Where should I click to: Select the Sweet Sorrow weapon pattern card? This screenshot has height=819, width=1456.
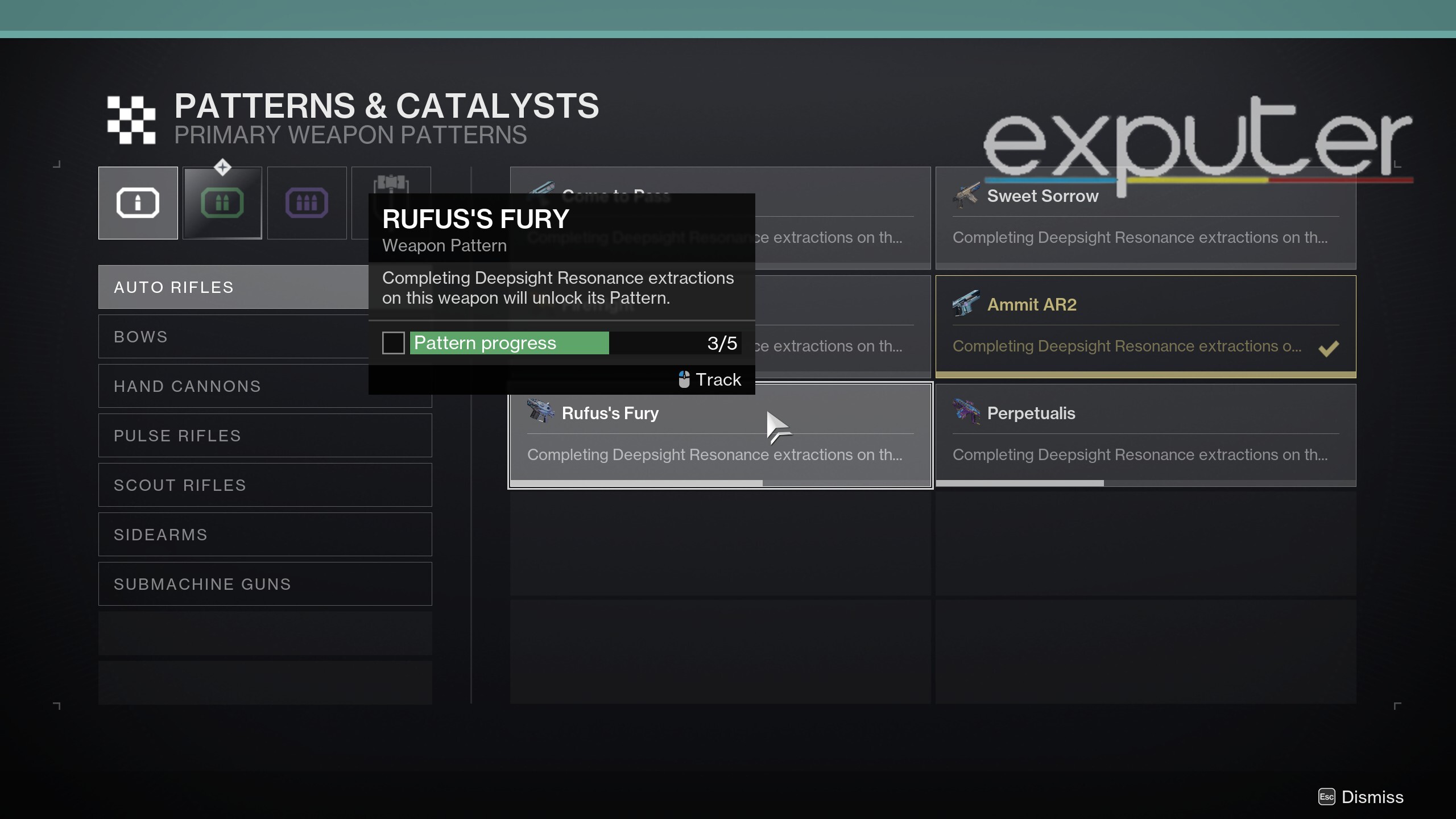[x=1145, y=218]
